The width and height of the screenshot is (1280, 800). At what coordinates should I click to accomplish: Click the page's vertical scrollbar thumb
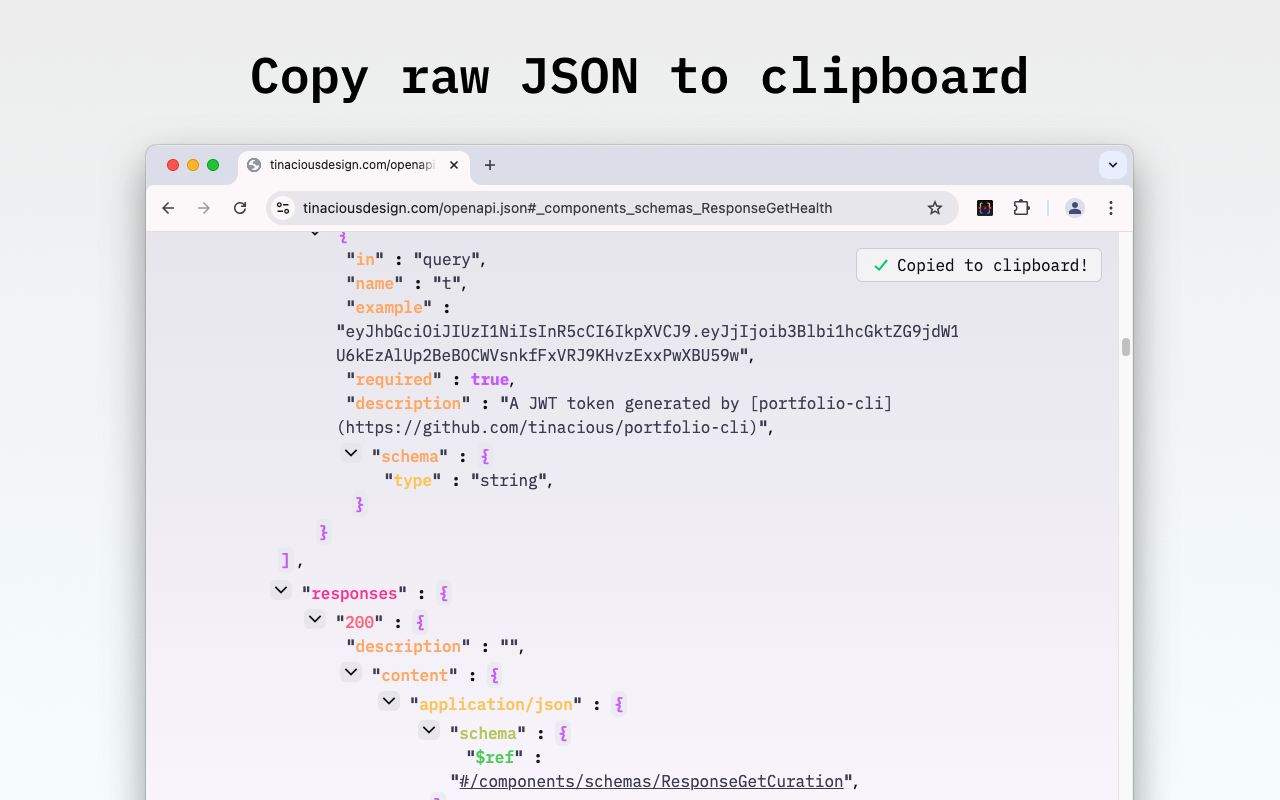click(x=1126, y=347)
